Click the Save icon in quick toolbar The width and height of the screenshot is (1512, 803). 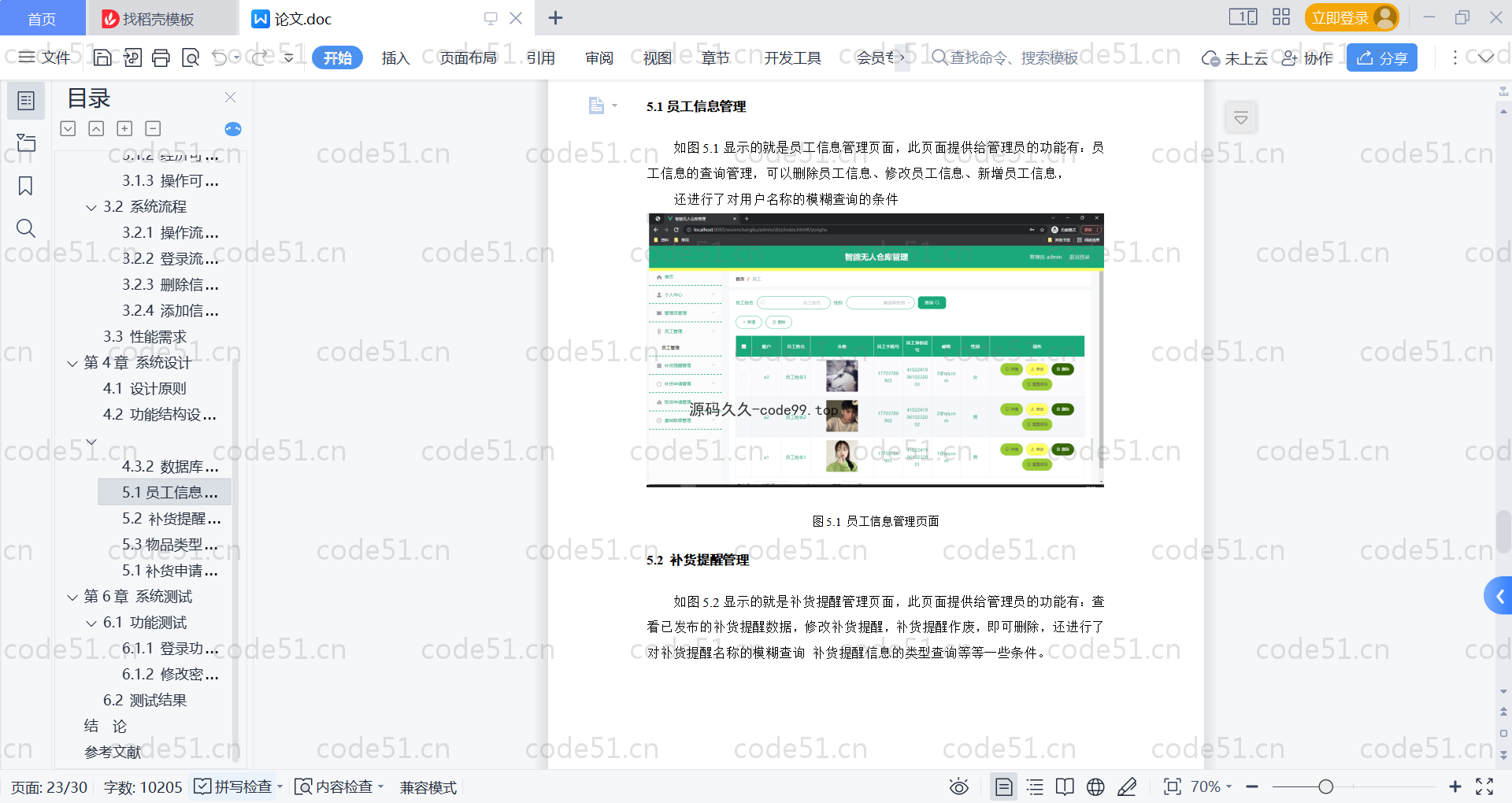(x=102, y=57)
